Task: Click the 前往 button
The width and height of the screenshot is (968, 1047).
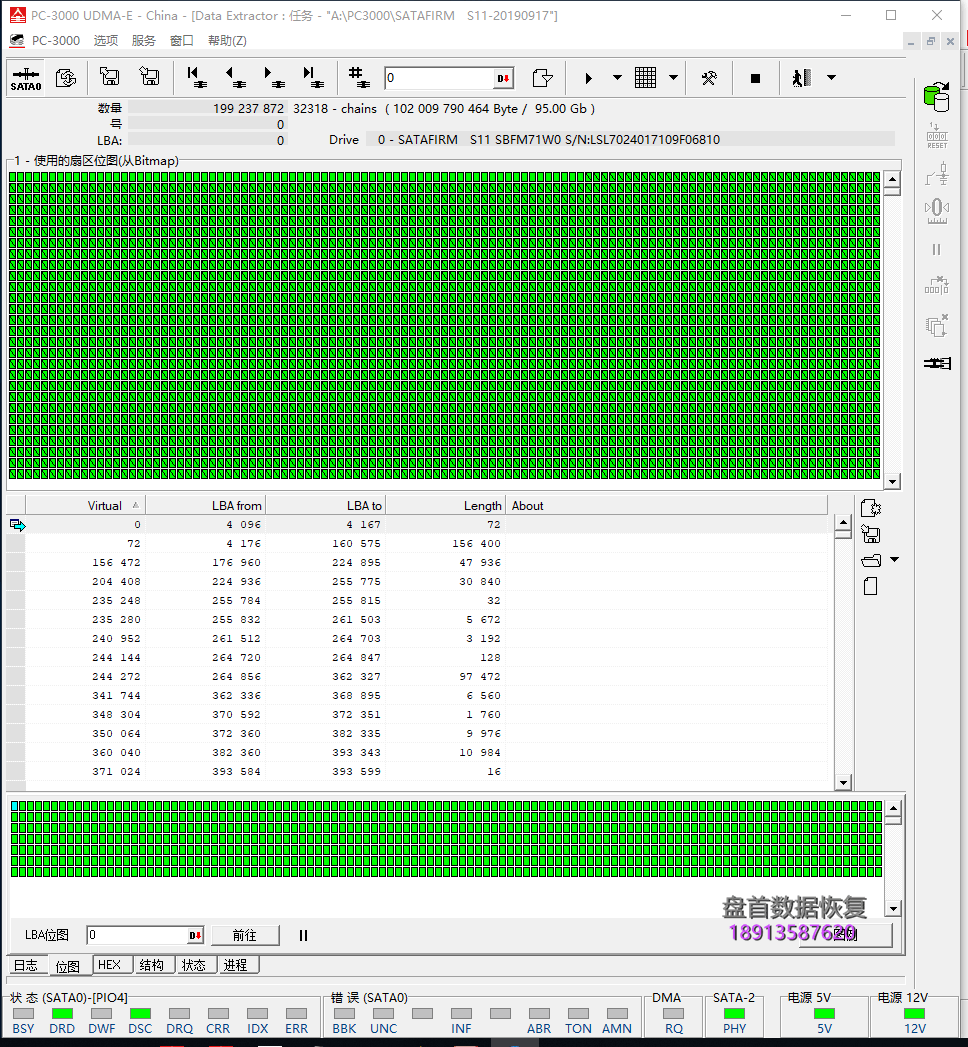Action: (244, 935)
